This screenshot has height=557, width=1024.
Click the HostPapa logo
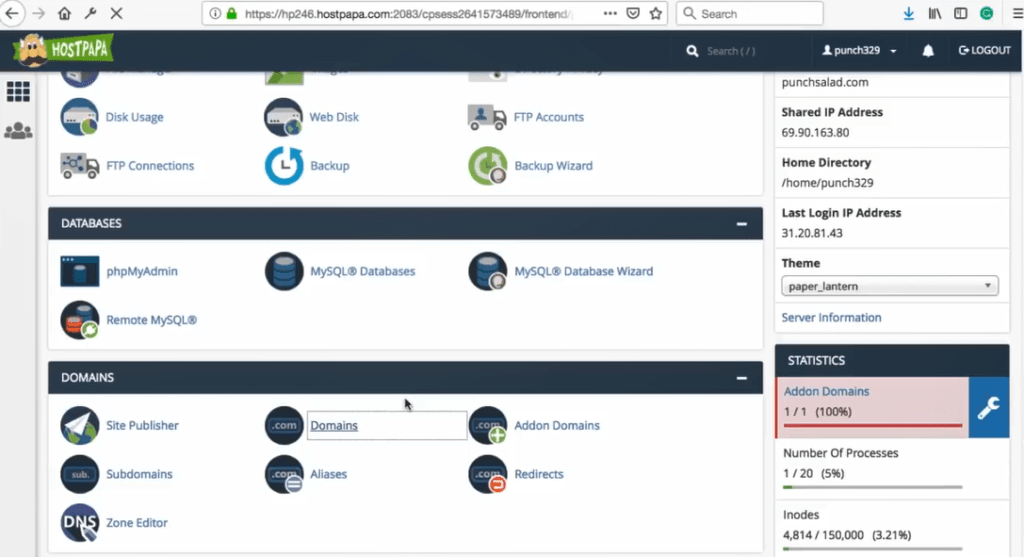pyautogui.click(x=63, y=50)
